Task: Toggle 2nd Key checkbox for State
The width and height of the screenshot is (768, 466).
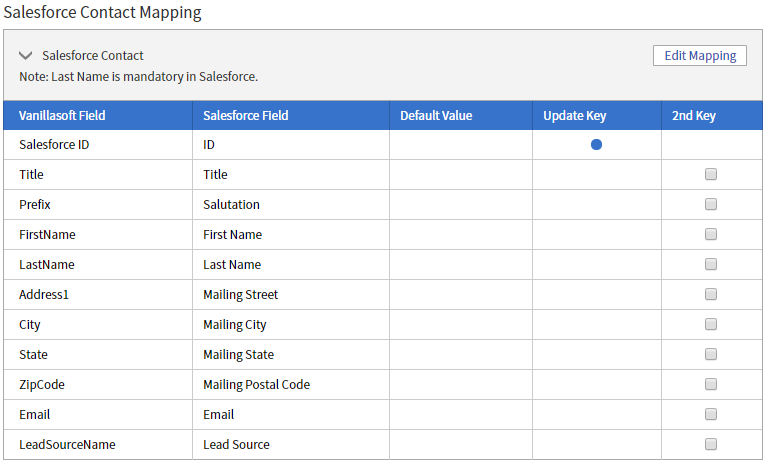Action: [x=711, y=354]
